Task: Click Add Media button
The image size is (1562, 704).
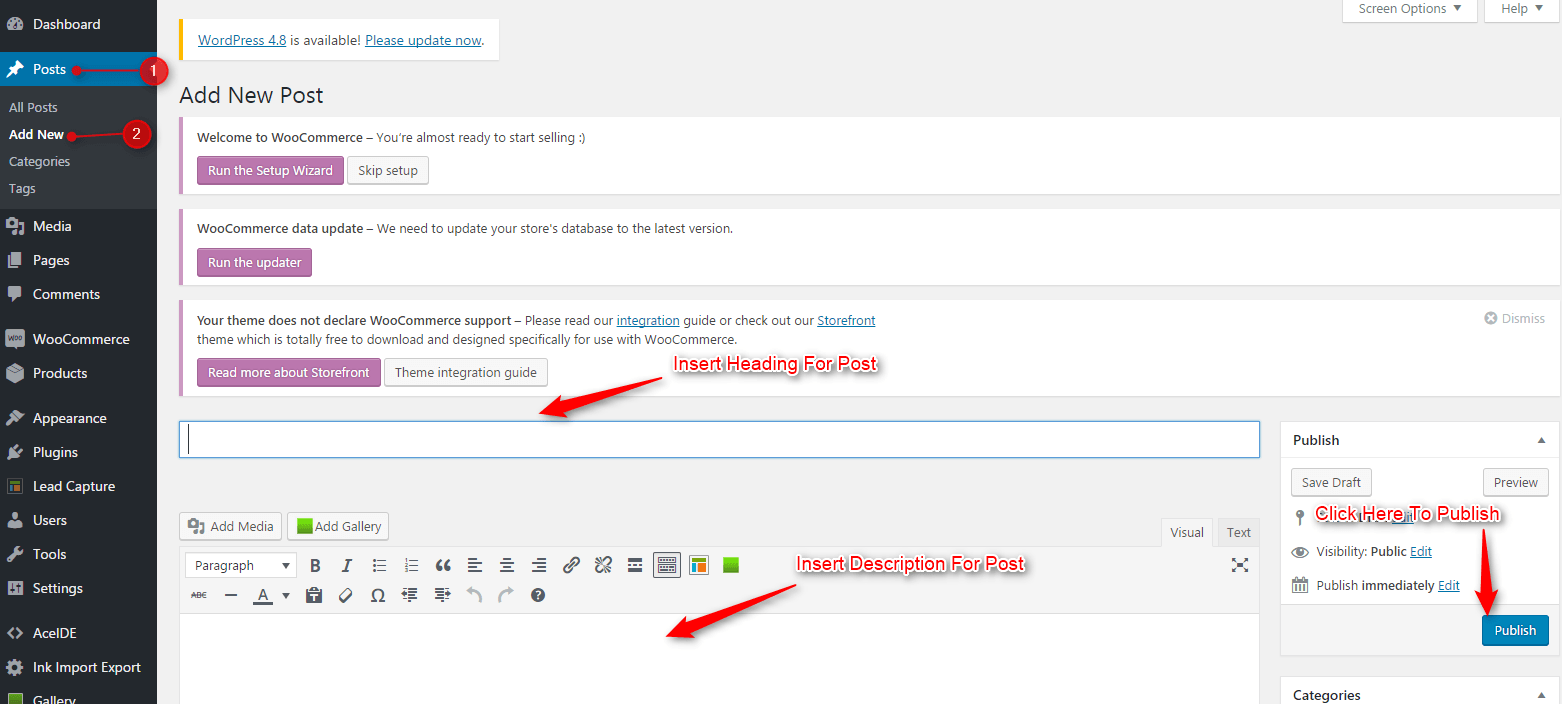Action: coord(231,526)
